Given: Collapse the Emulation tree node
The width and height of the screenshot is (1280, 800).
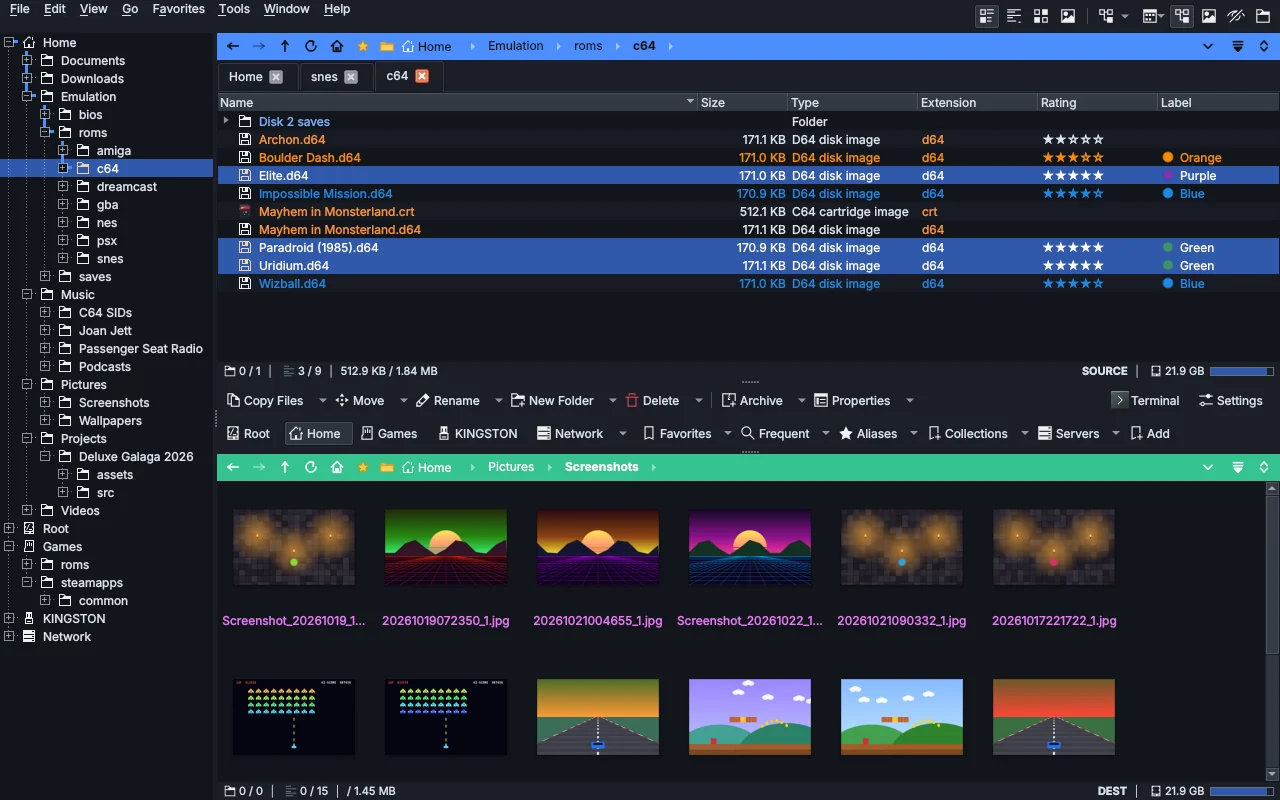Looking at the screenshot, I should coord(27,97).
